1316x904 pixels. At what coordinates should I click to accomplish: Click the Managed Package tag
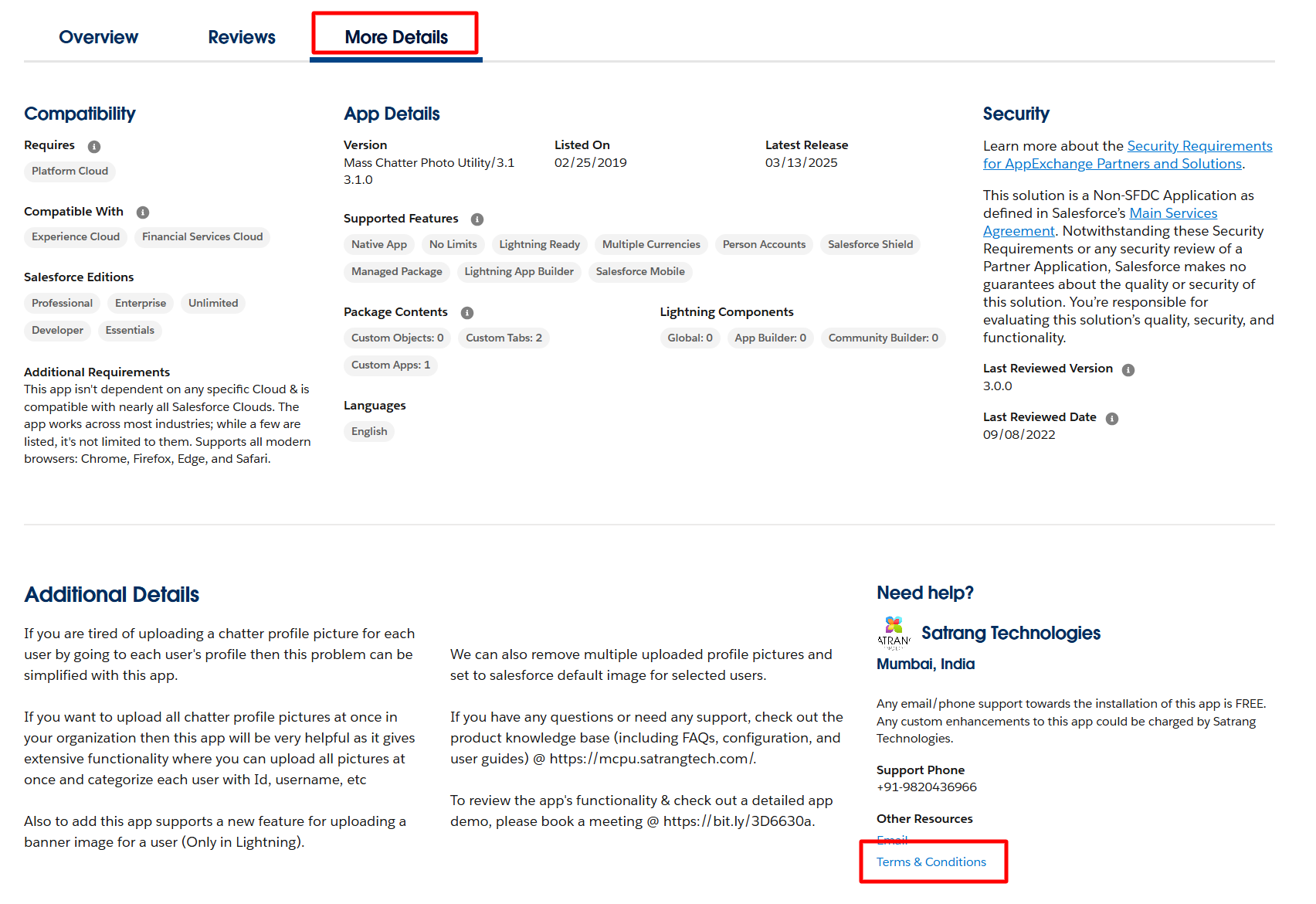point(397,272)
